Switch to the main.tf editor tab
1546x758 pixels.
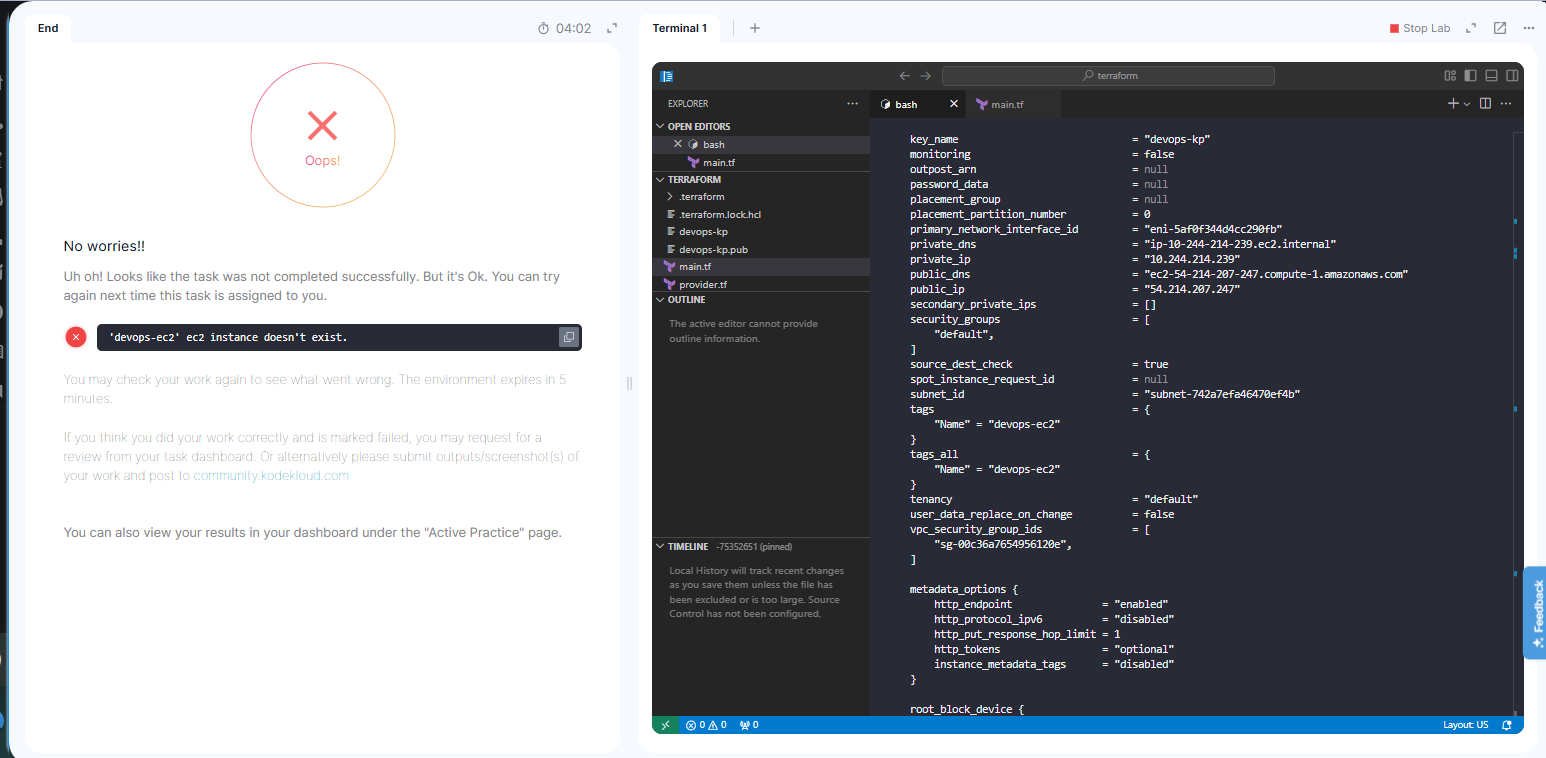pos(1006,104)
